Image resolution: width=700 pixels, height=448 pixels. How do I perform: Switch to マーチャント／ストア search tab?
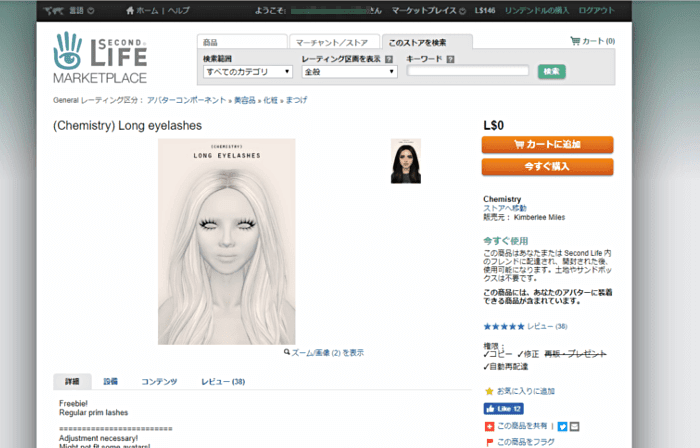[334, 42]
